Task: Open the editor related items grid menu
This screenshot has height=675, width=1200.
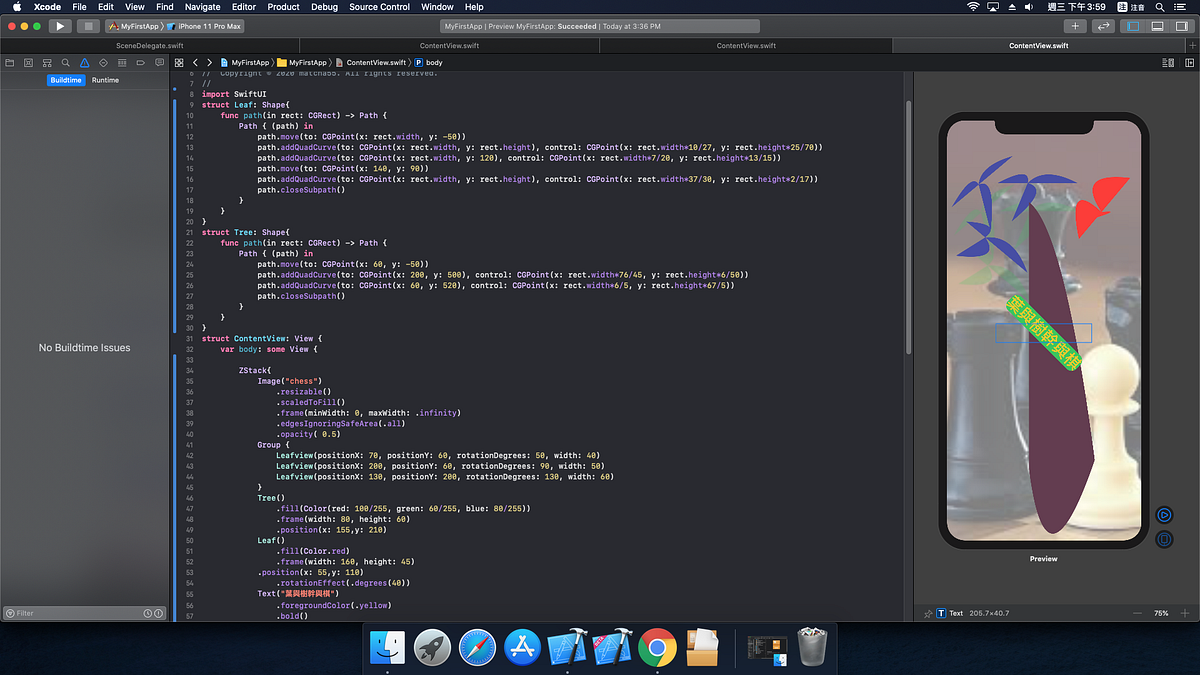Action: 180,62
